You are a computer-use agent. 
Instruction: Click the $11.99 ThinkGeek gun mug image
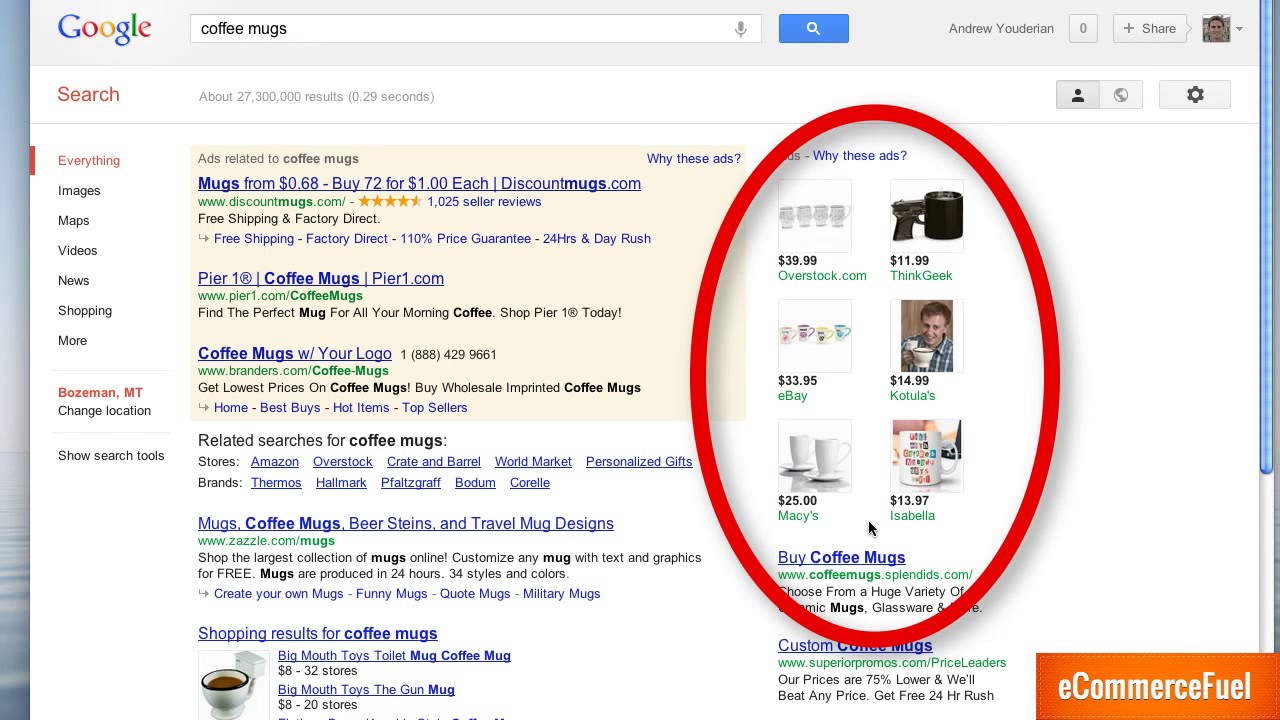pos(926,215)
